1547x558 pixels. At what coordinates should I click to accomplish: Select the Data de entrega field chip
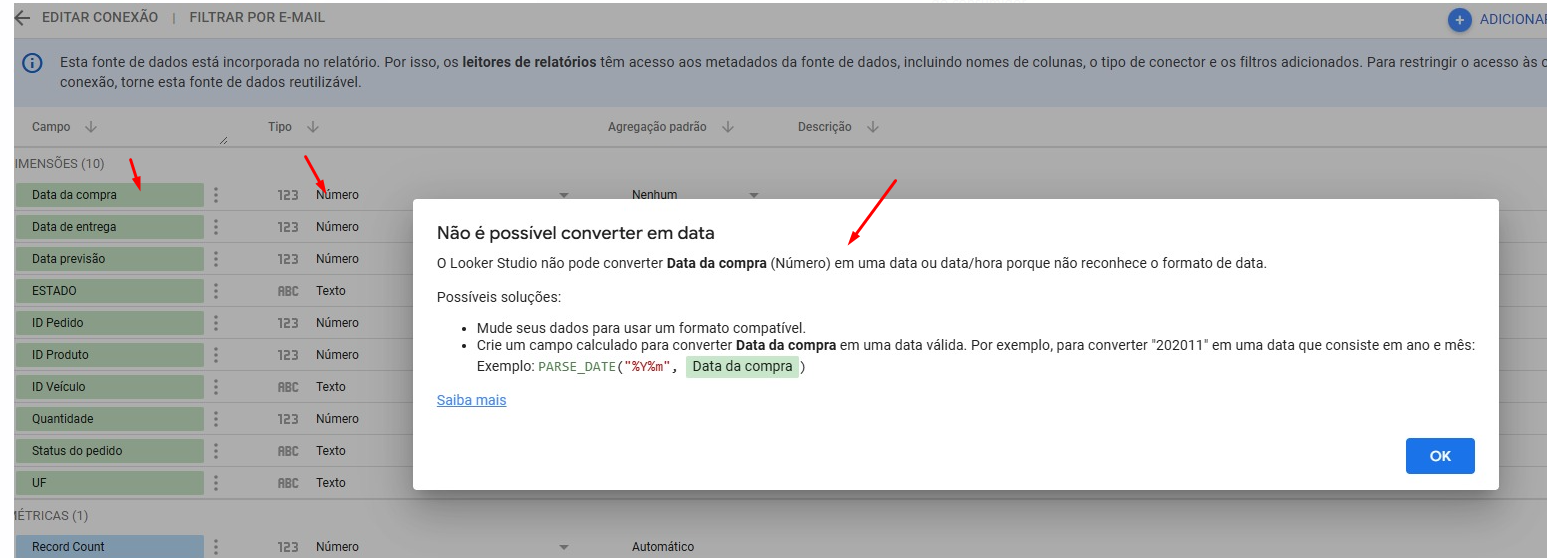pos(109,227)
